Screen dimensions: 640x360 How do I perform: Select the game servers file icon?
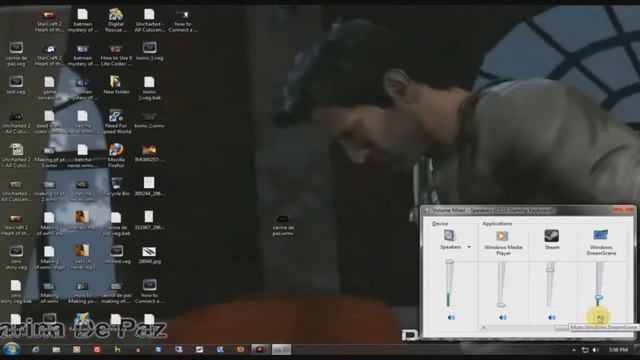click(49, 88)
